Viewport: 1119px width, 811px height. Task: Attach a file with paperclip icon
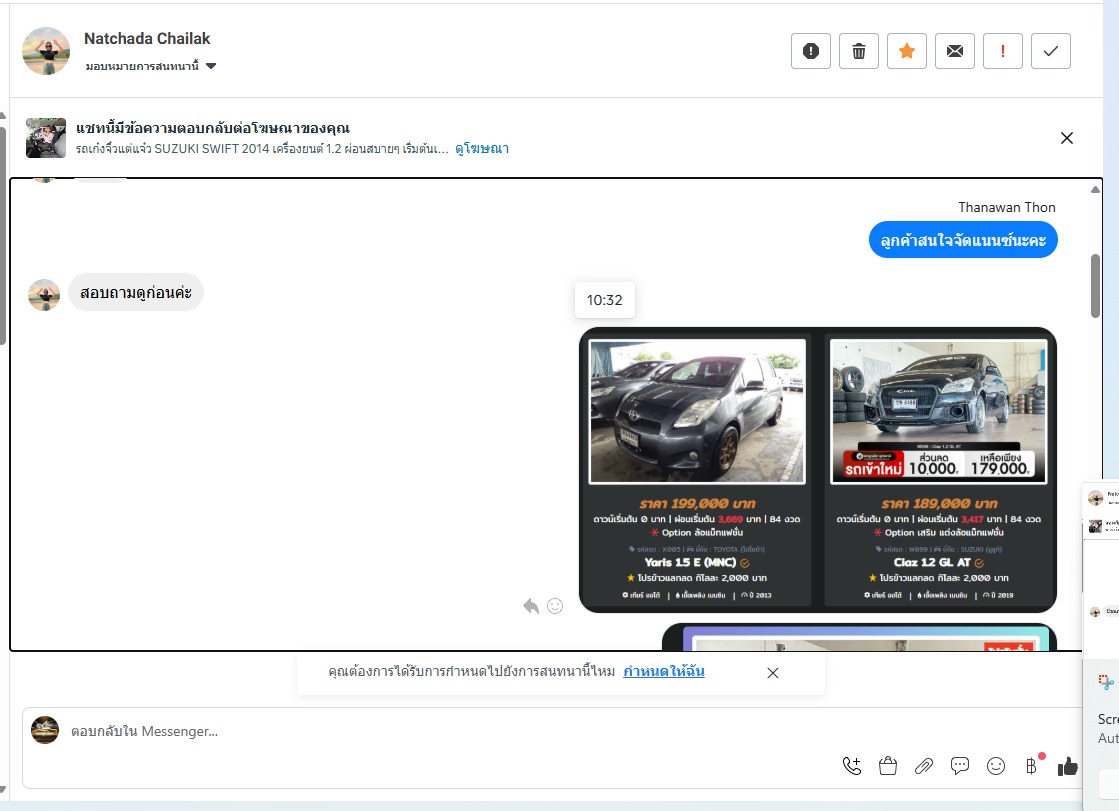coord(923,766)
